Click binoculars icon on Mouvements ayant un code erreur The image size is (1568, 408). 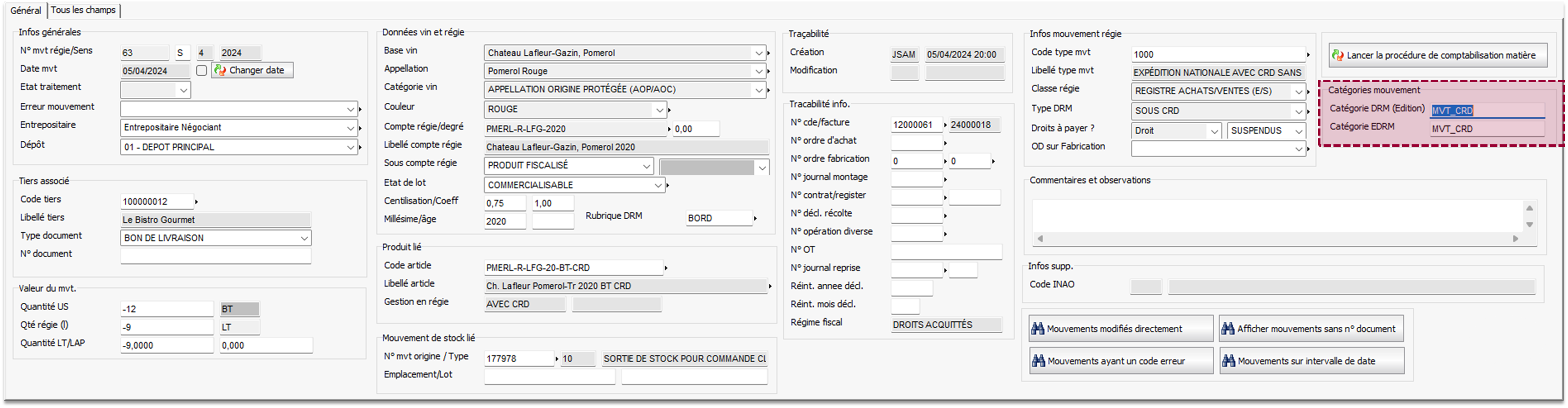point(1038,361)
